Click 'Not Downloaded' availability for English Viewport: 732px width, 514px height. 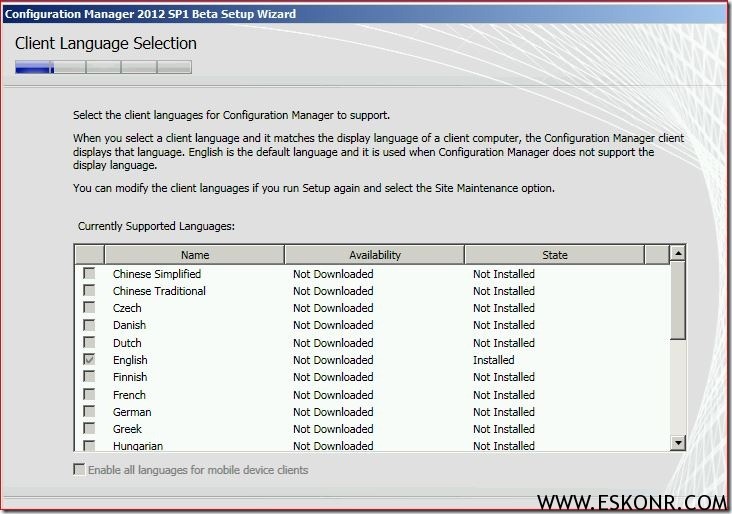[x=333, y=360]
